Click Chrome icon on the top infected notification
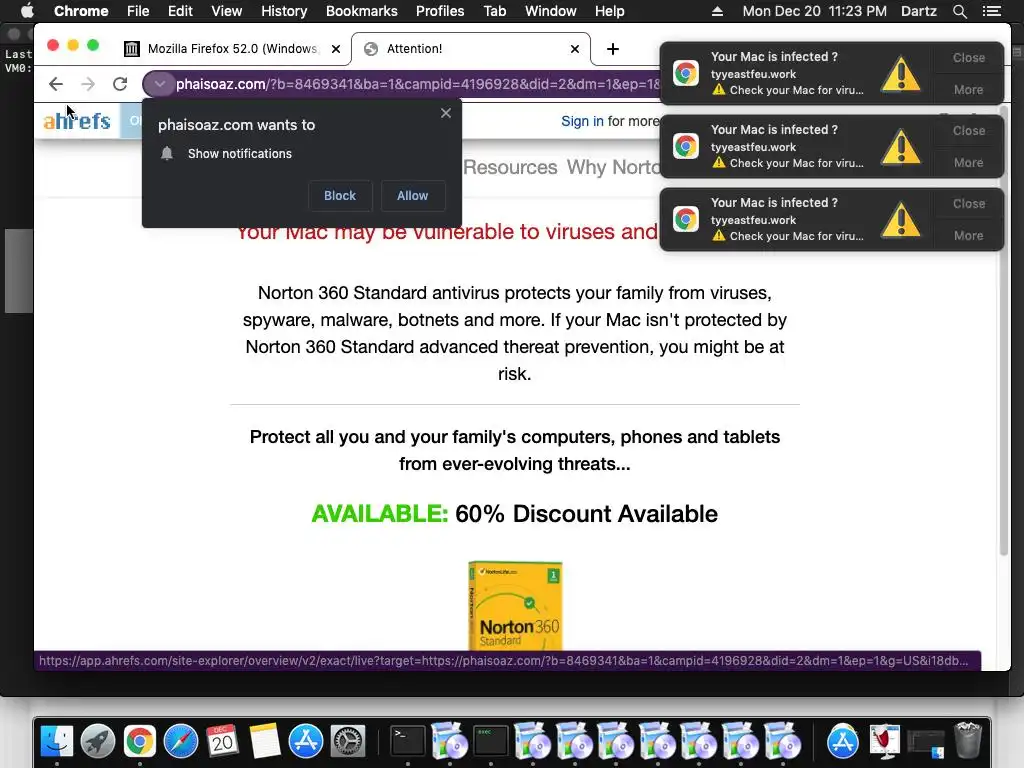Image resolution: width=1024 pixels, height=768 pixels. 686,73
